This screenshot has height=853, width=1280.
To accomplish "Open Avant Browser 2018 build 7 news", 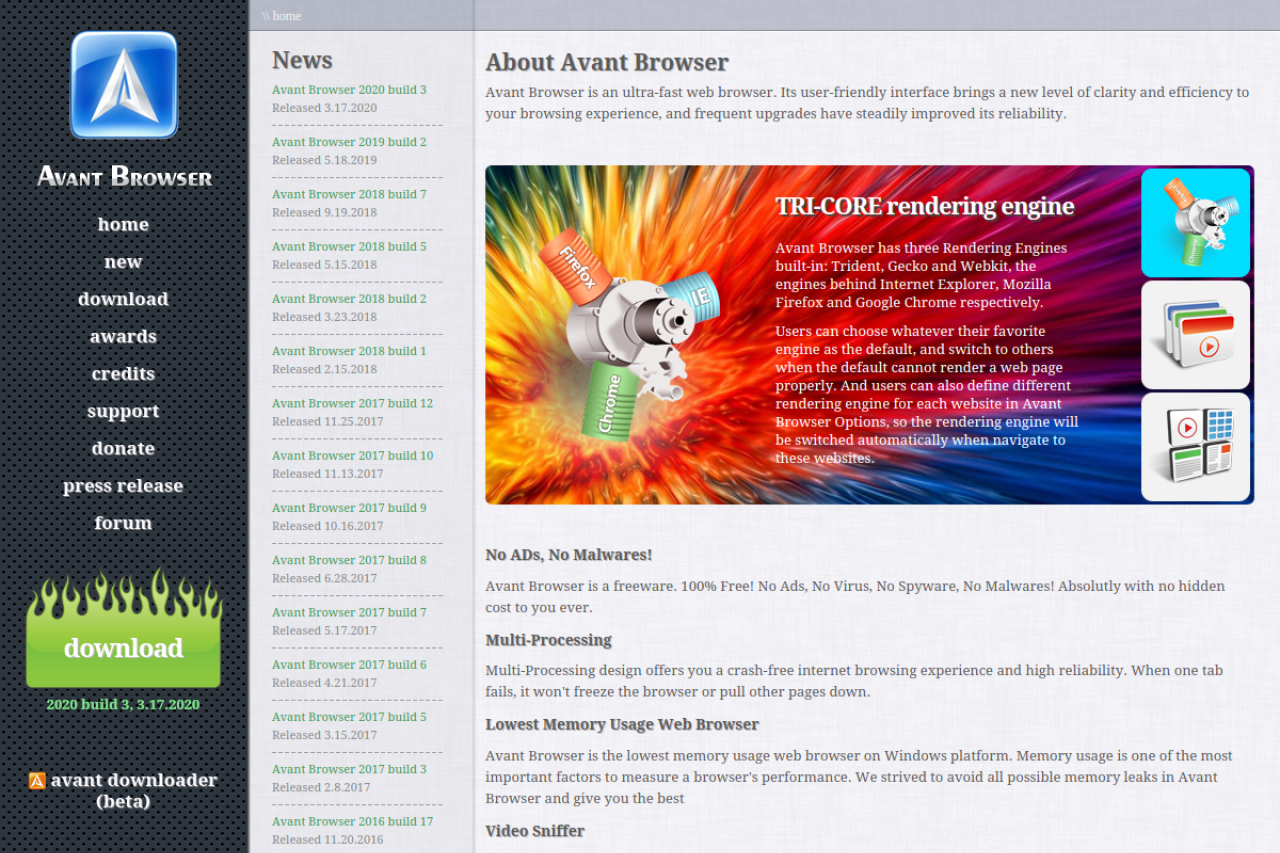I will click(349, 194).
